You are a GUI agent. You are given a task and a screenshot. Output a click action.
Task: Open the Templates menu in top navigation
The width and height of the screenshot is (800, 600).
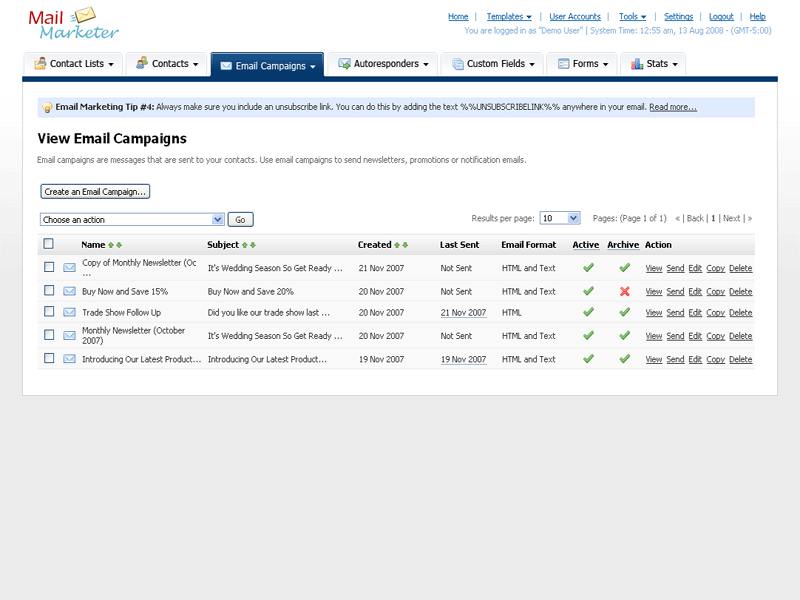(x=509, y=17)
